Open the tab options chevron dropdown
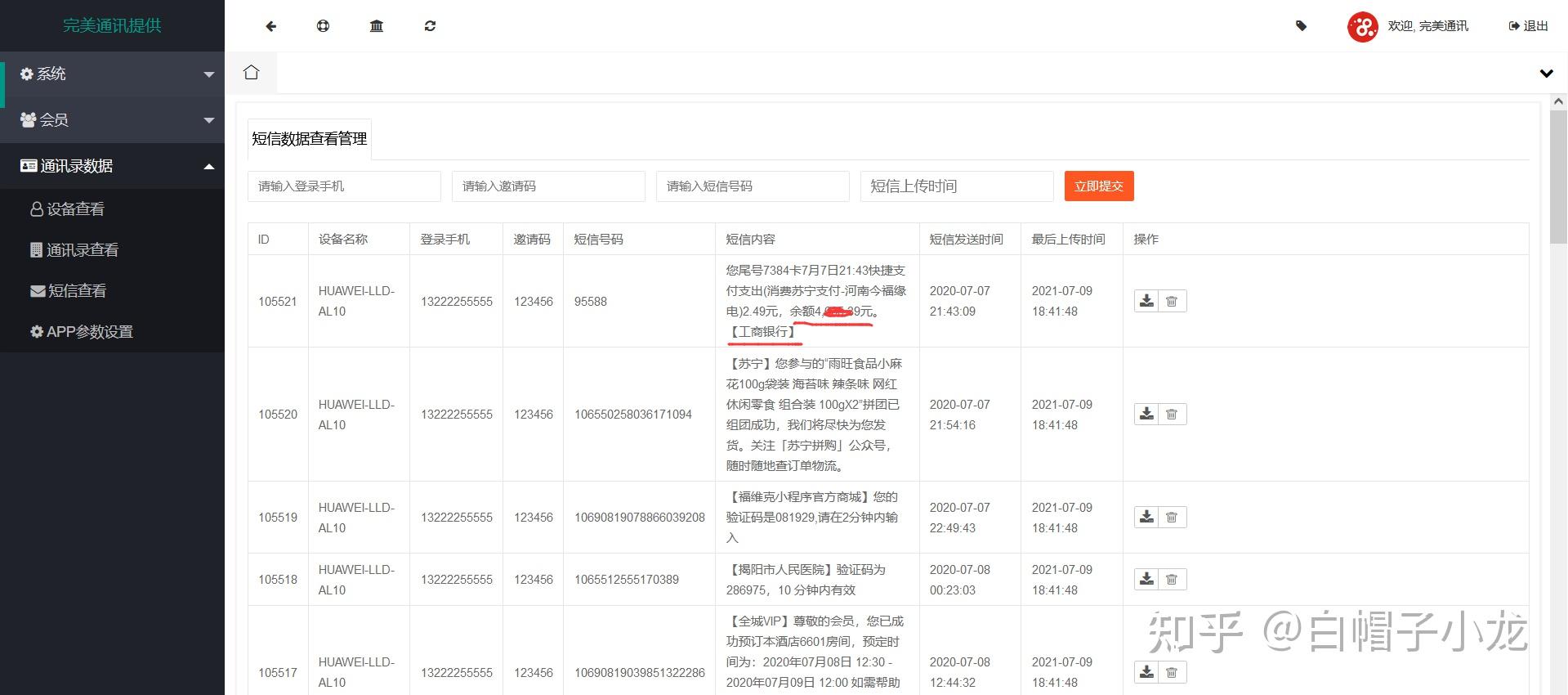 [x=1546, y=74]
